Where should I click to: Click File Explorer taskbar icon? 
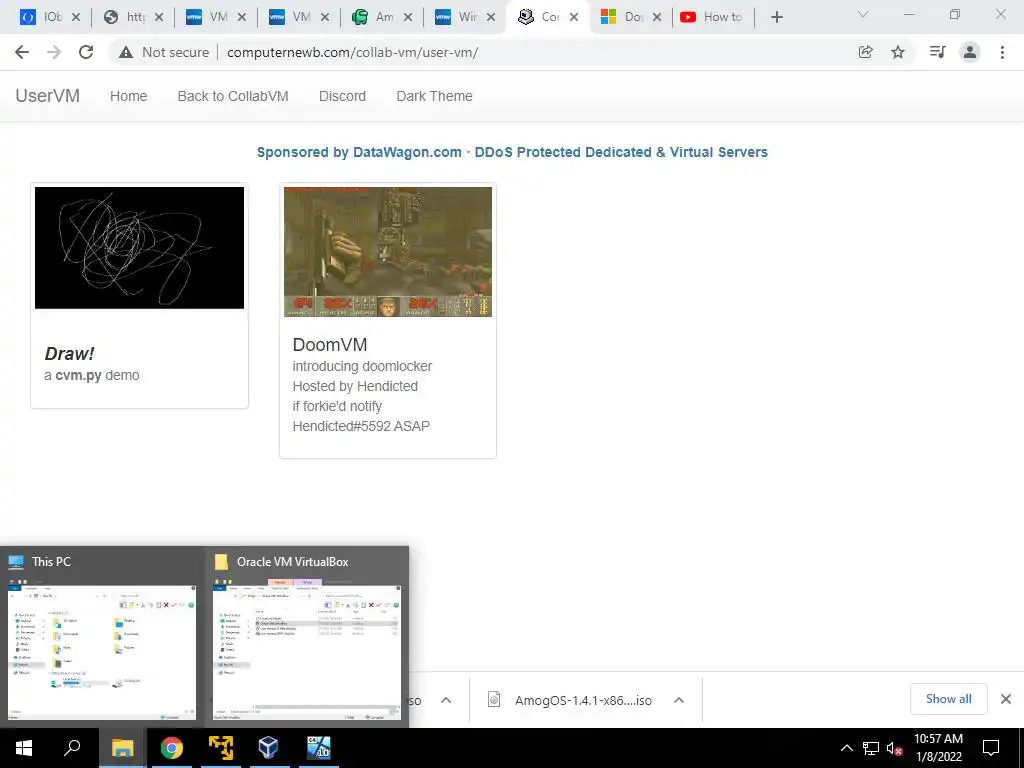click(122, 748)
